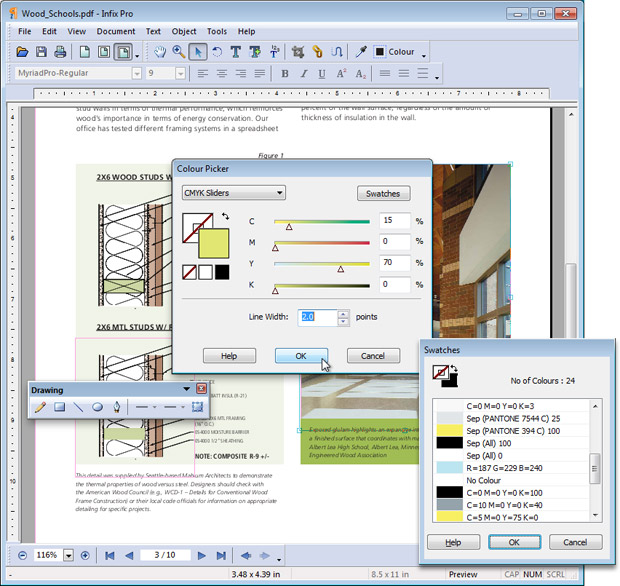Choose the Pencil tool in Drawing panel

(x=40, y=407)
